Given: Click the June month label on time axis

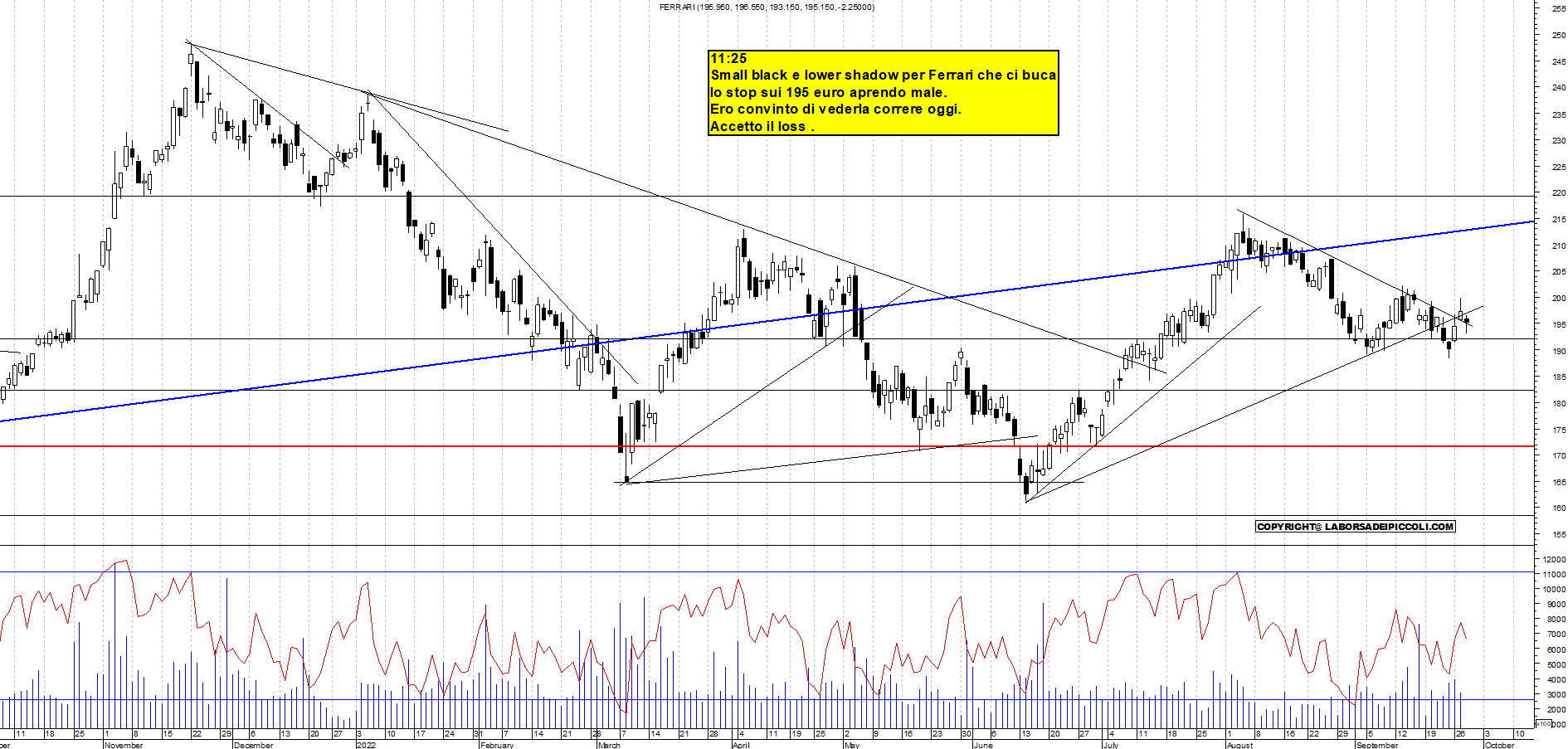Looking at the screenshot, I should tap(983, 745).
